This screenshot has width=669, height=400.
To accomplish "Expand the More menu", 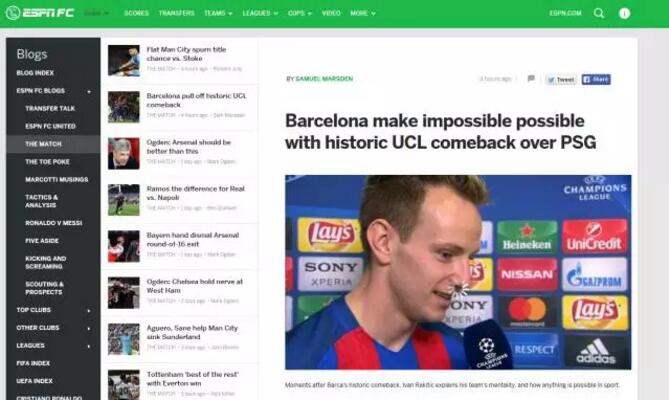I will [363, 13].
